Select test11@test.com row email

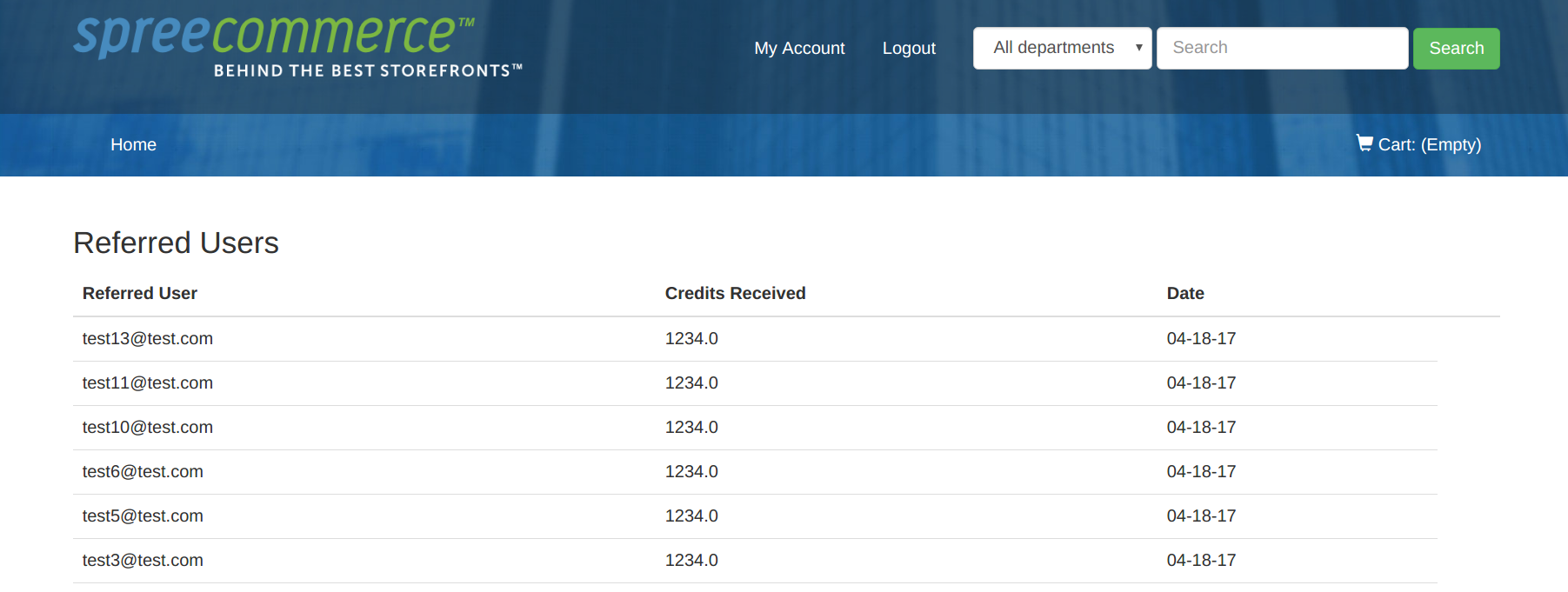pos(148,383)
